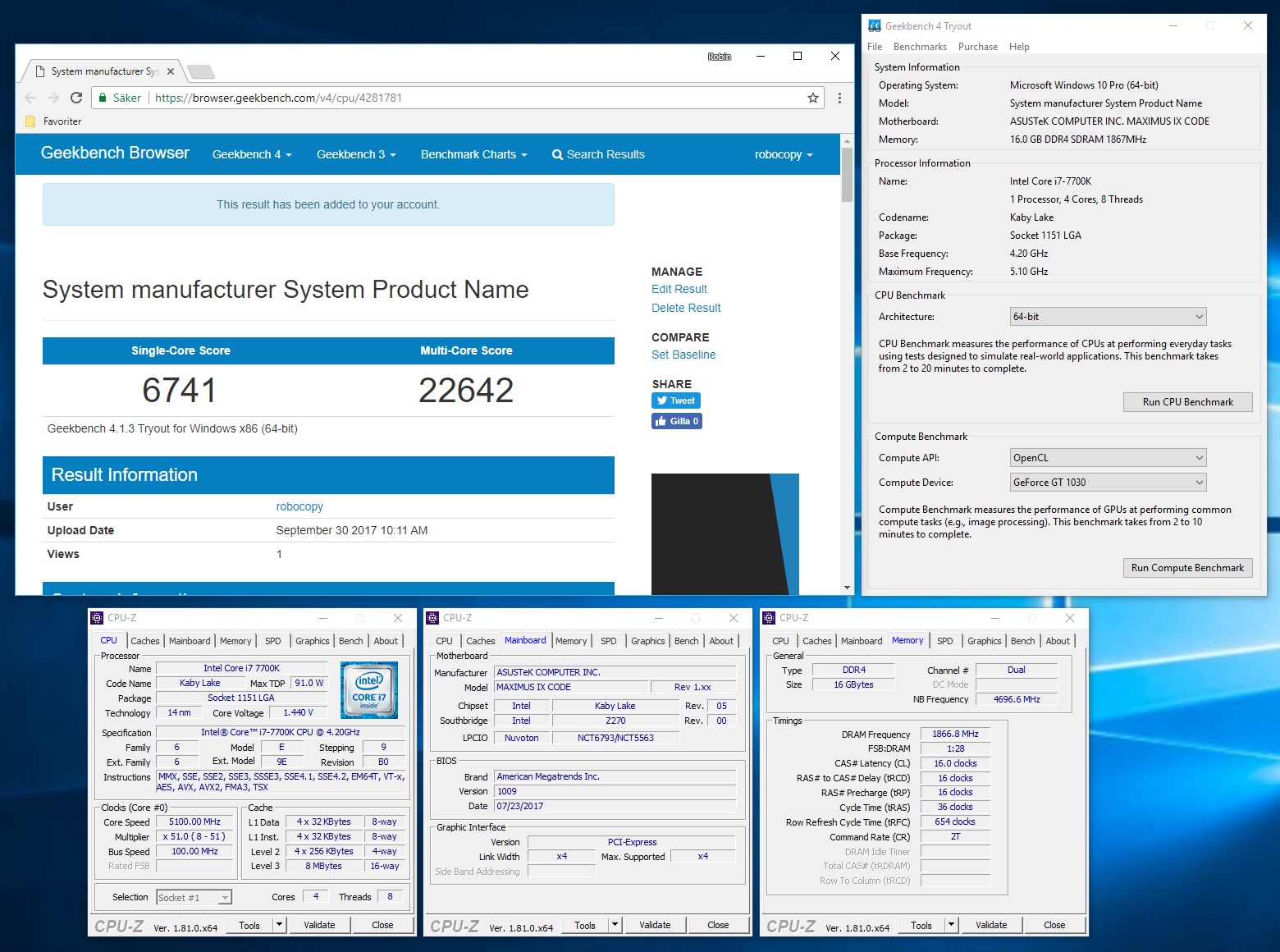1280x952 pixels.
Task: Switch to Bench tab in CPU-Z CPU window
Action: 350,641
